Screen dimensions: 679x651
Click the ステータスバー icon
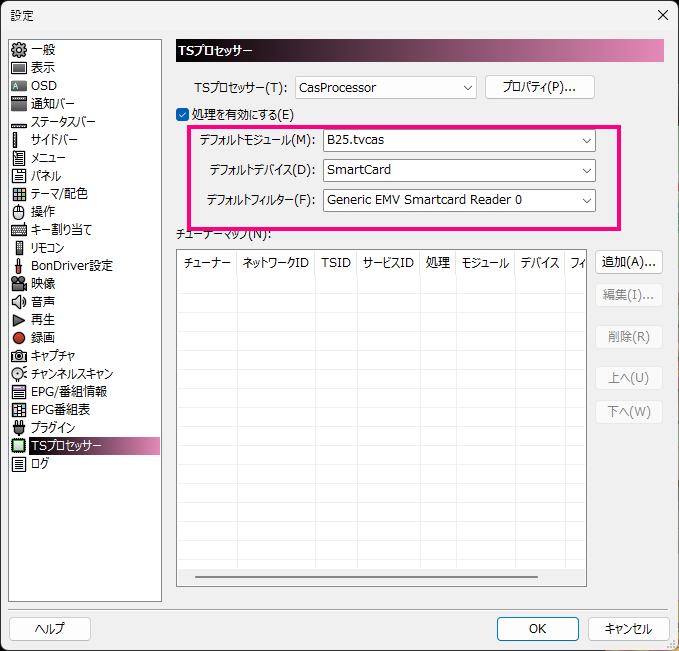tap(19, 125)
